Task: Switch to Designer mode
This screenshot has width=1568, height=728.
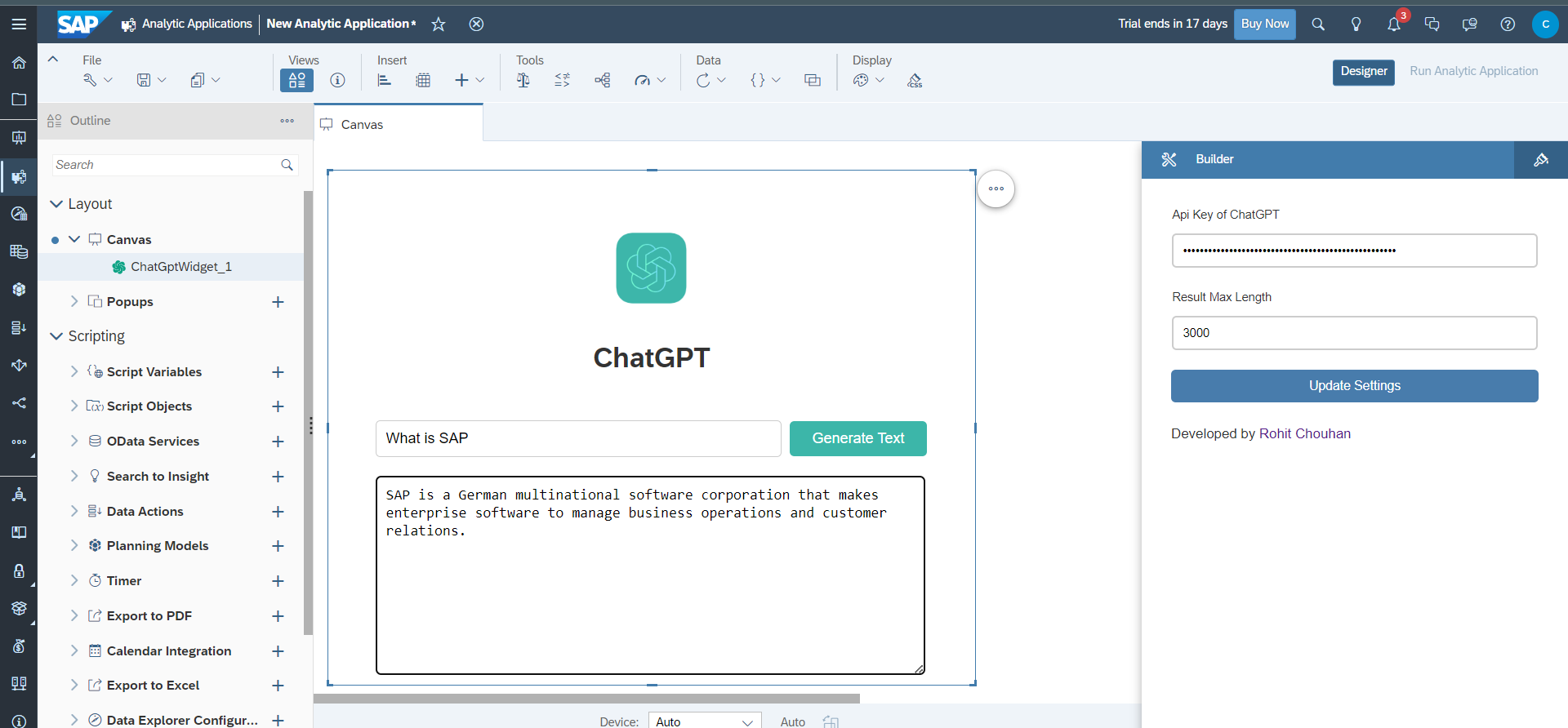Action: click(x=1364, y=72)
